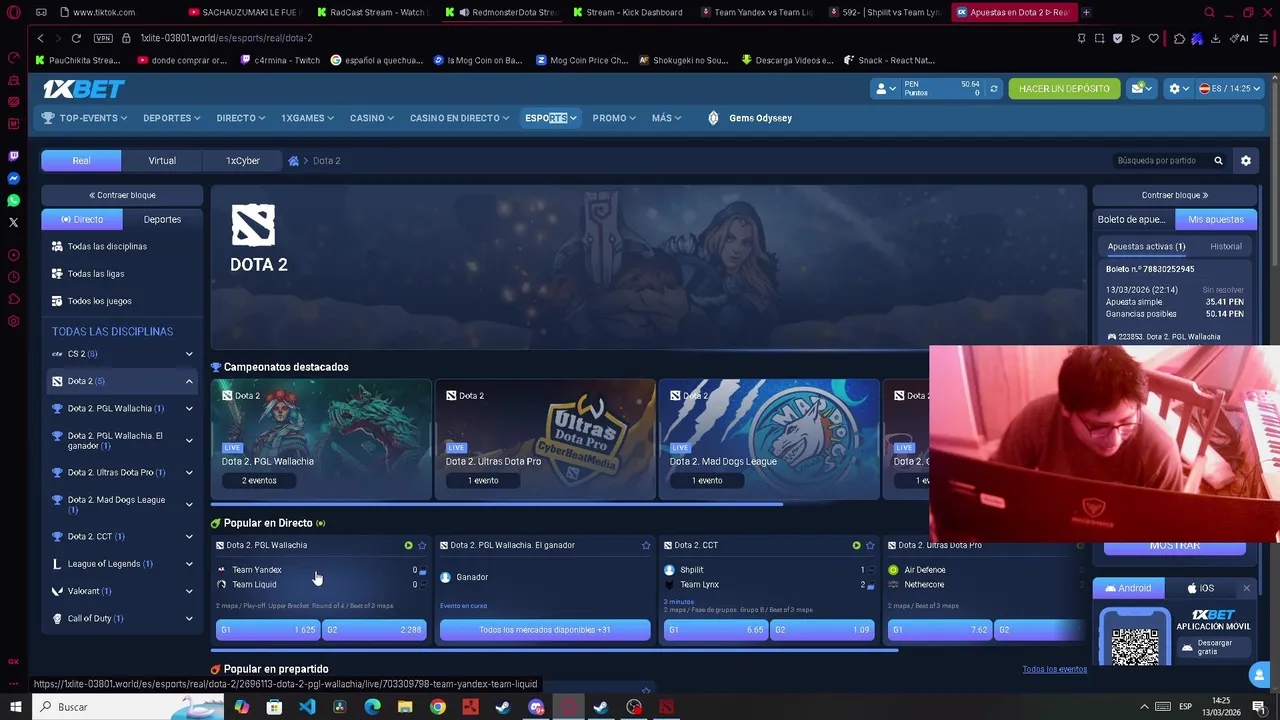The width and height of the screenshot is (1280, 720).
Task: Open the betting display settings gear
Action: click(x=1246, y=160)
